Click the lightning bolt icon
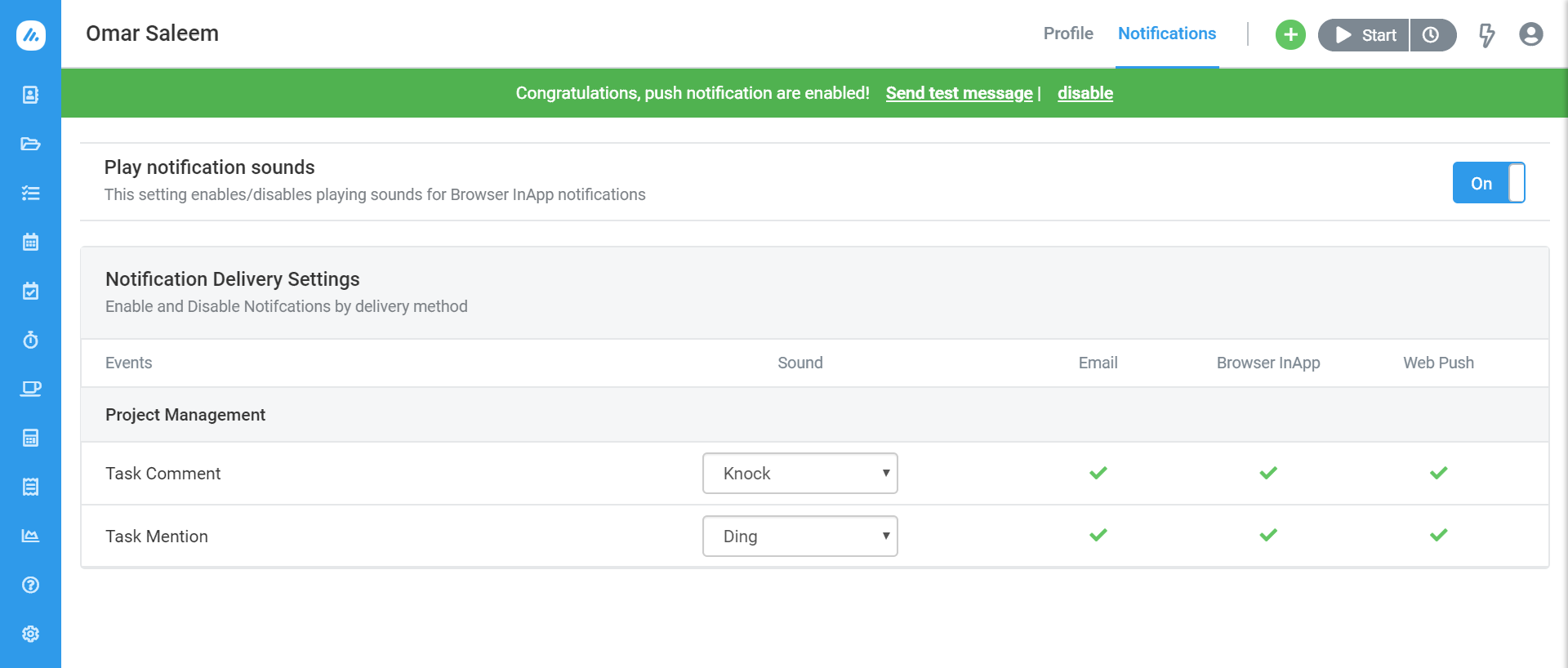Viewport: 1568px width, 668px height. pyautogui.click(x=1487, y=35)
